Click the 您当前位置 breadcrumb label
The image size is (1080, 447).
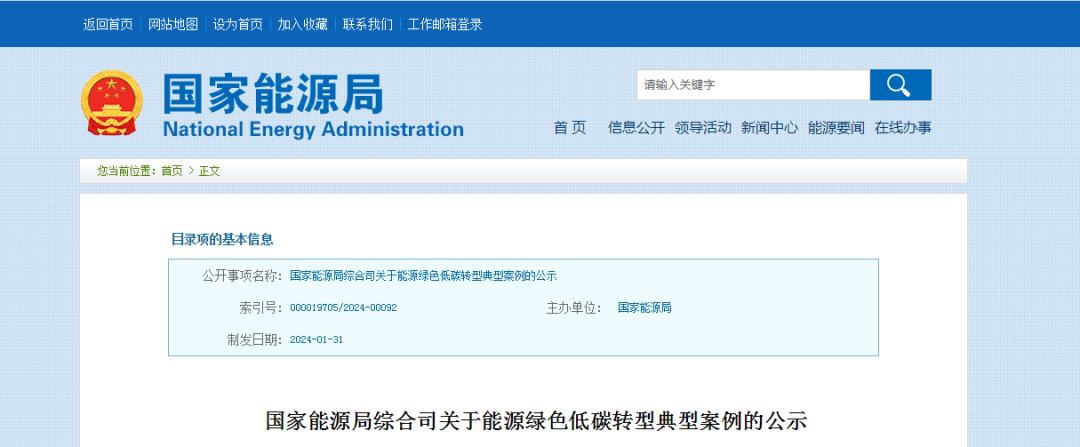pyautogui.click(x=126, y=171)
